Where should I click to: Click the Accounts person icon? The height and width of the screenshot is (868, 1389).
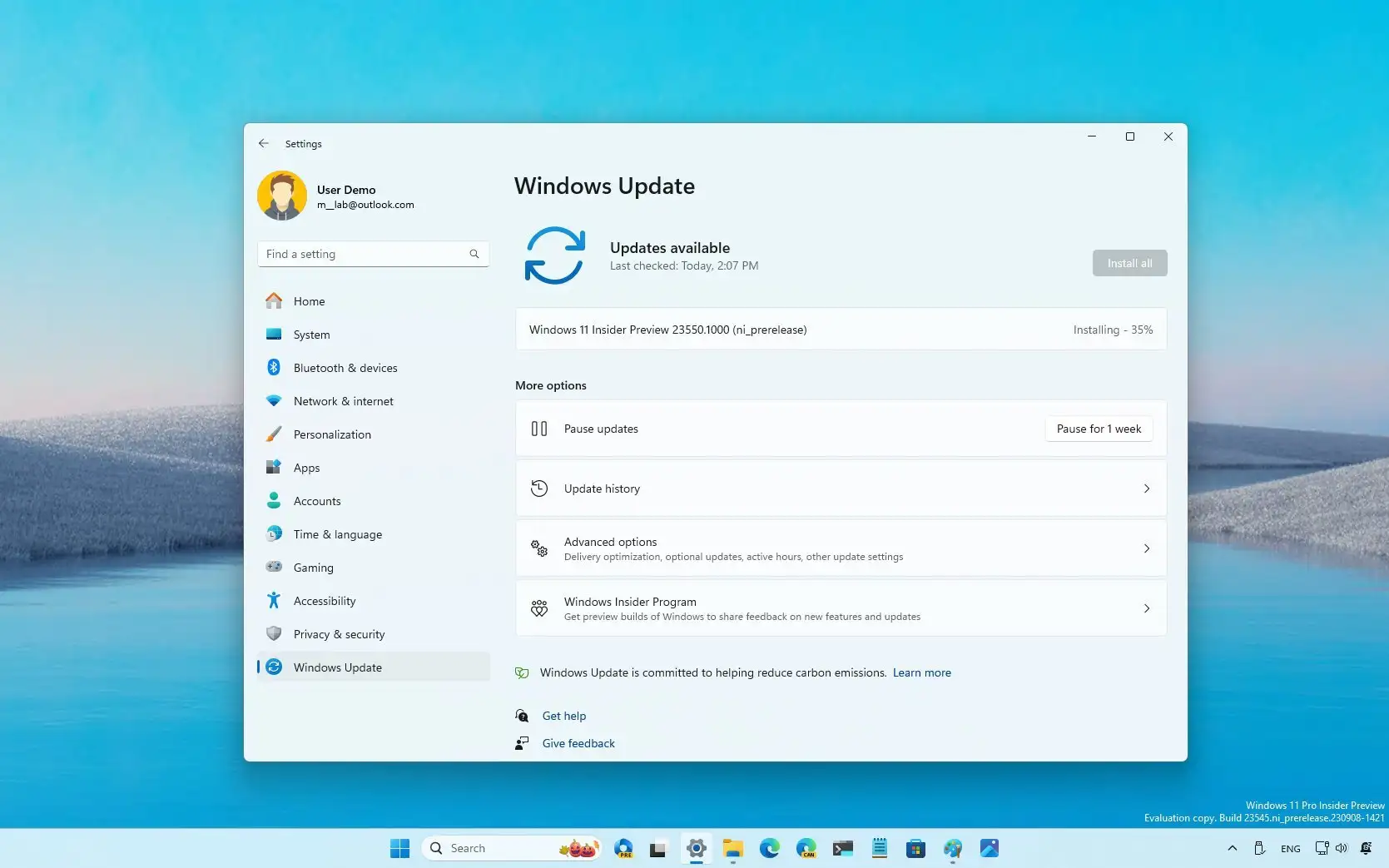(x=274, y=500)
